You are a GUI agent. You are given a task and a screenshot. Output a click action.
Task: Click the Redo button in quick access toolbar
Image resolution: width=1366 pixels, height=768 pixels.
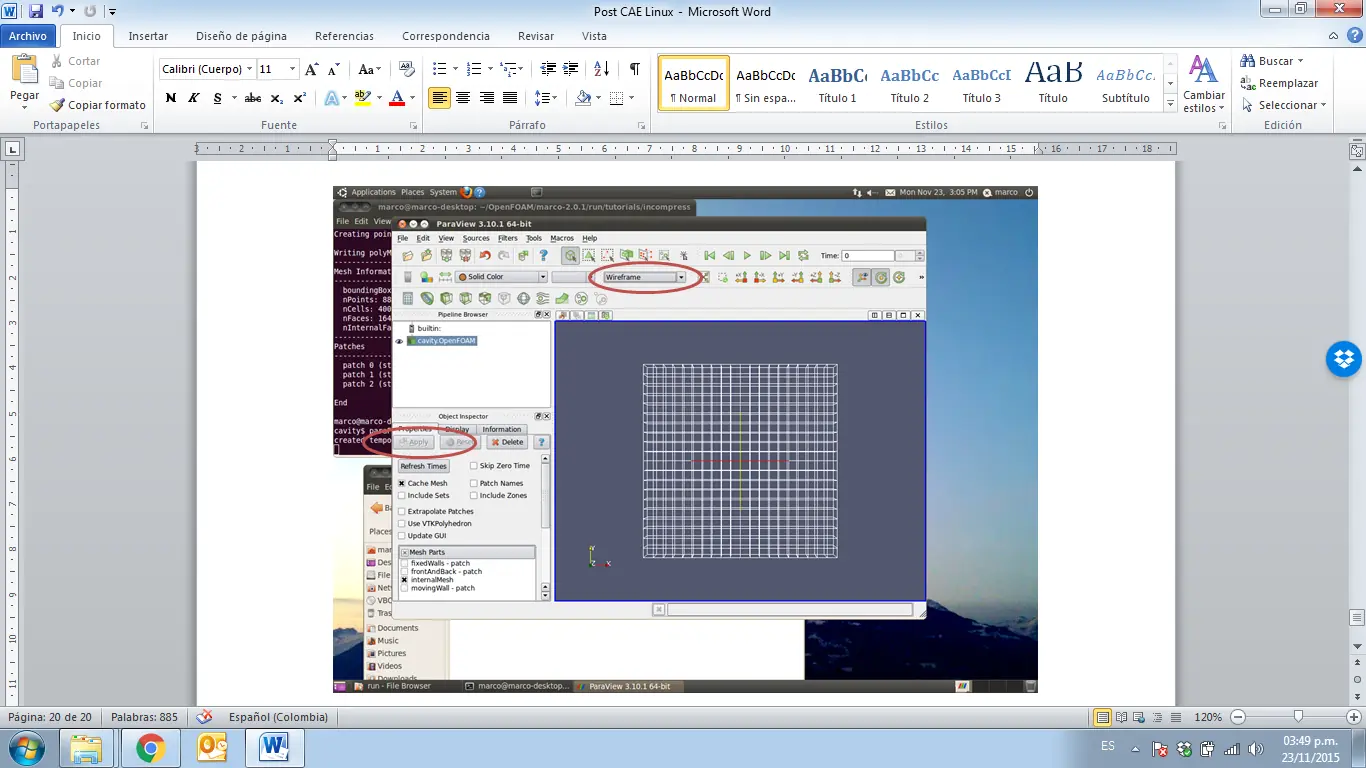click(90, 12)
